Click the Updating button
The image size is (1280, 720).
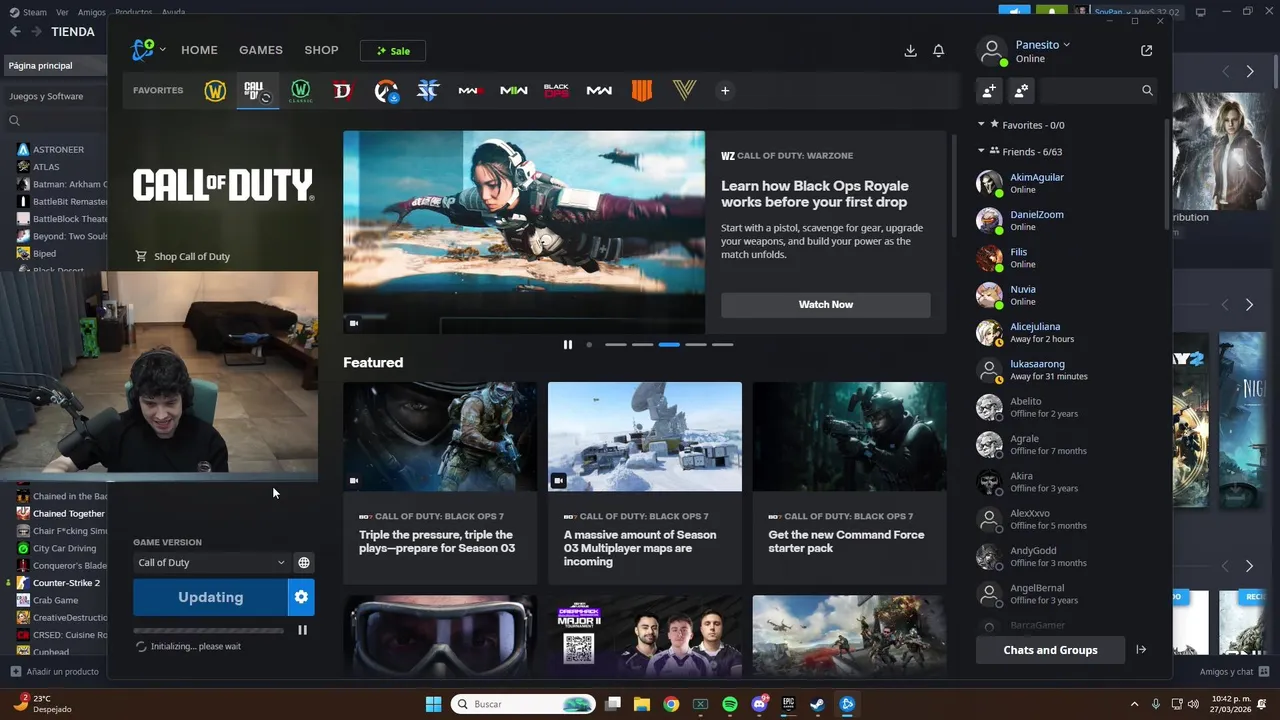click(211, 597)
